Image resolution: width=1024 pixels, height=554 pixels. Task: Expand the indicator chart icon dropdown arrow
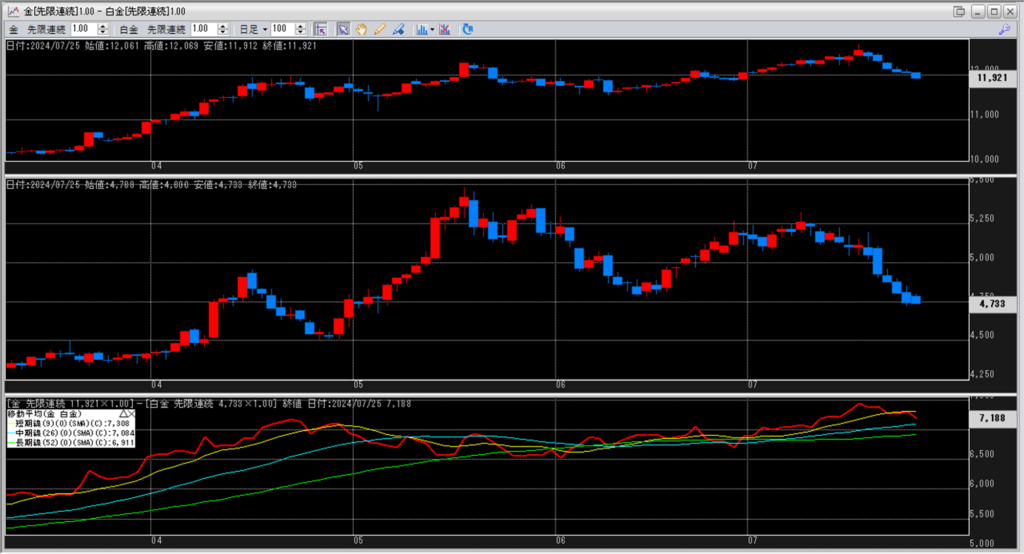pos(431,30)
